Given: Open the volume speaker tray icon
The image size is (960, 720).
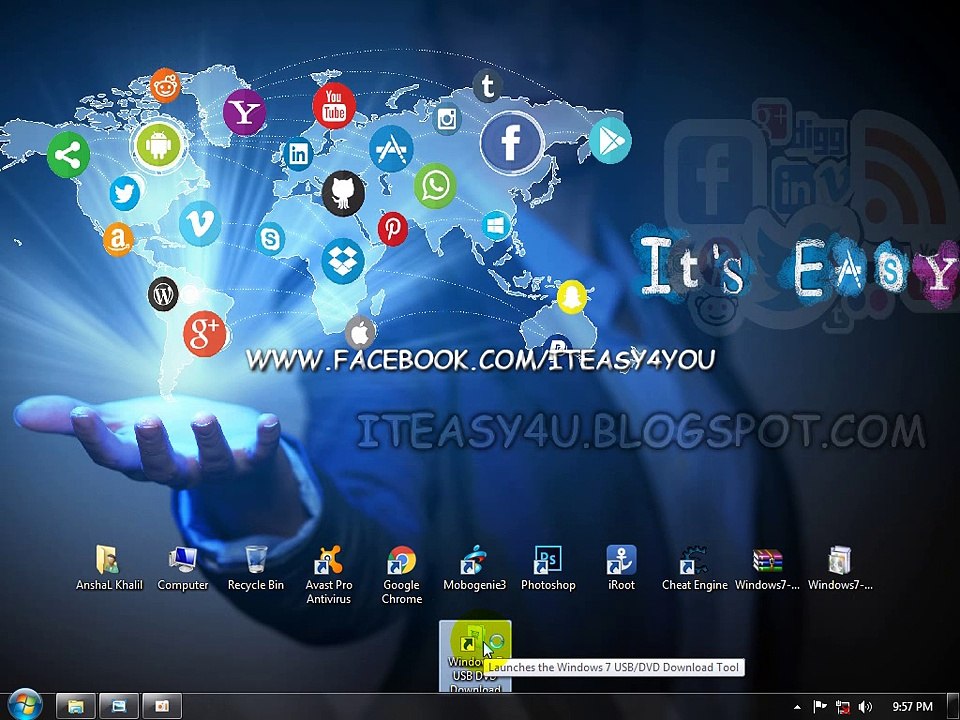Looking at the screenshot, I should pyautogui.click(x=865, y=707).
